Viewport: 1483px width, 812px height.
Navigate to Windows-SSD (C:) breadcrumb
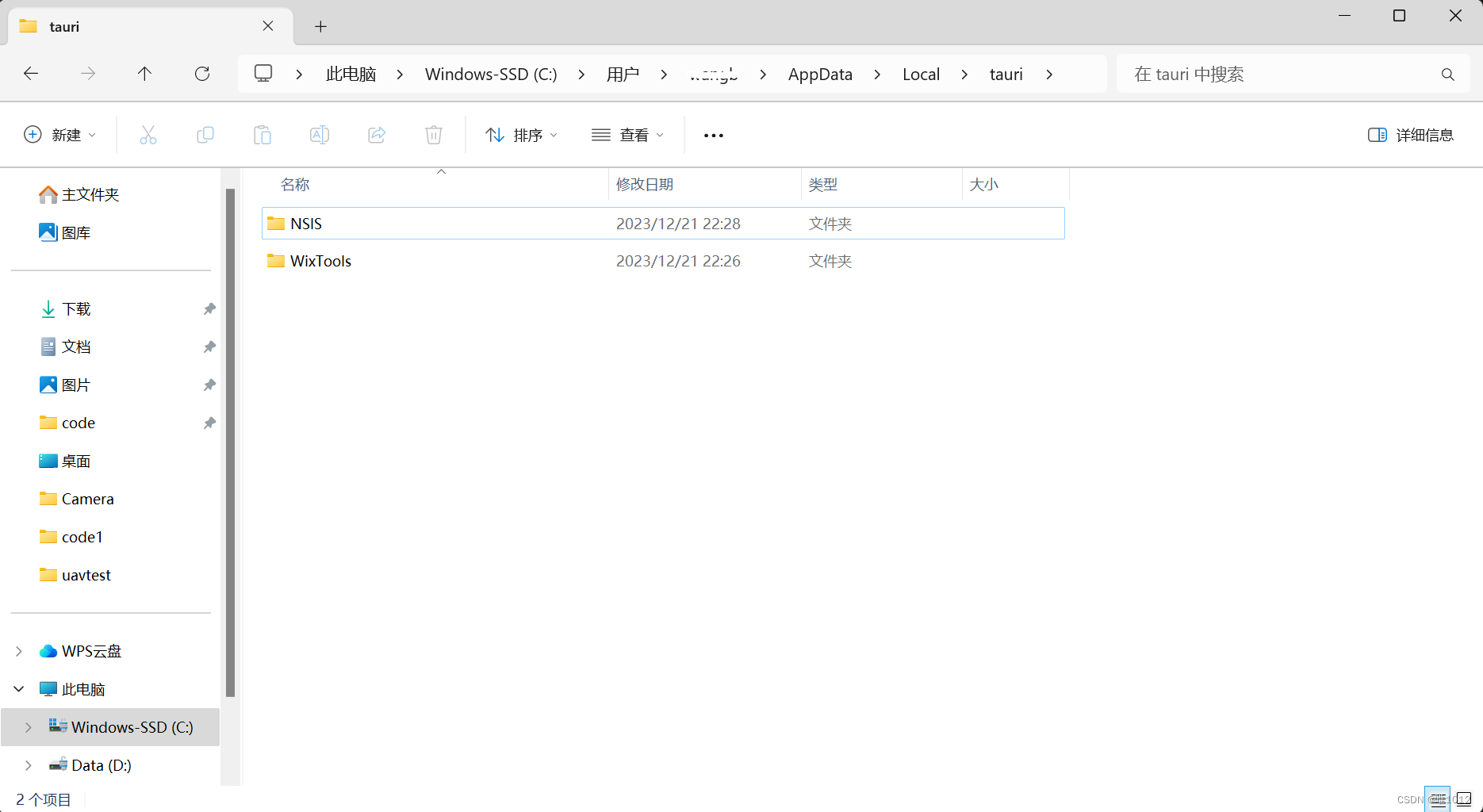[491, 74]
